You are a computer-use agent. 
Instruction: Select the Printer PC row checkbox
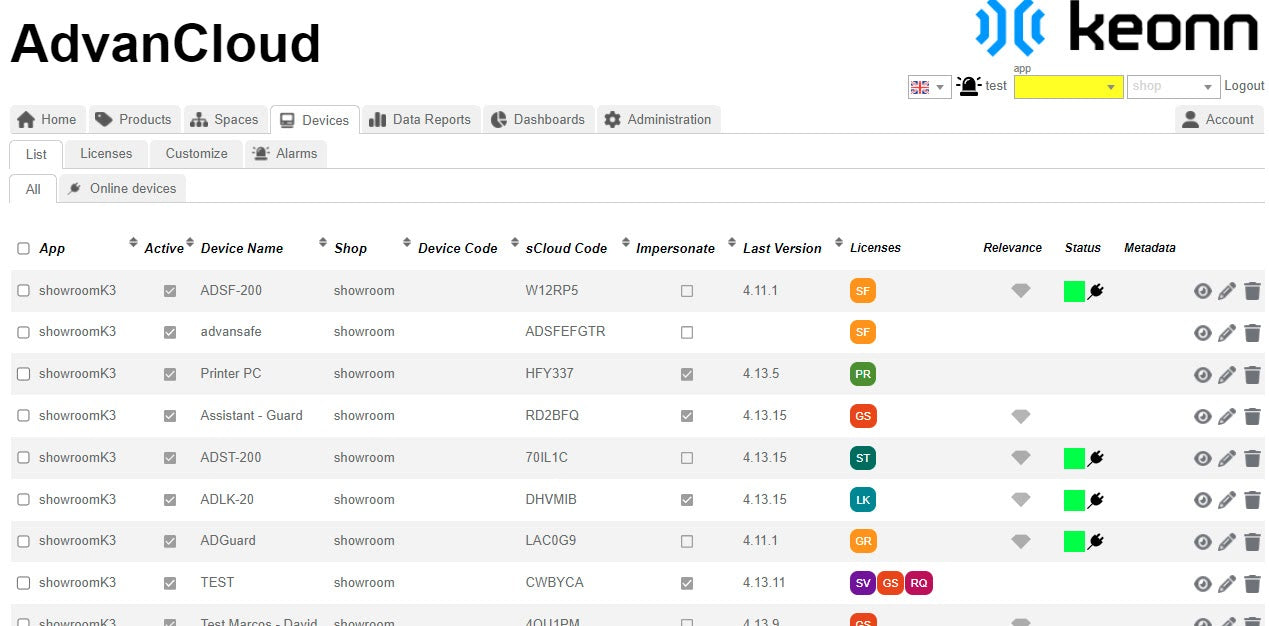24,374
